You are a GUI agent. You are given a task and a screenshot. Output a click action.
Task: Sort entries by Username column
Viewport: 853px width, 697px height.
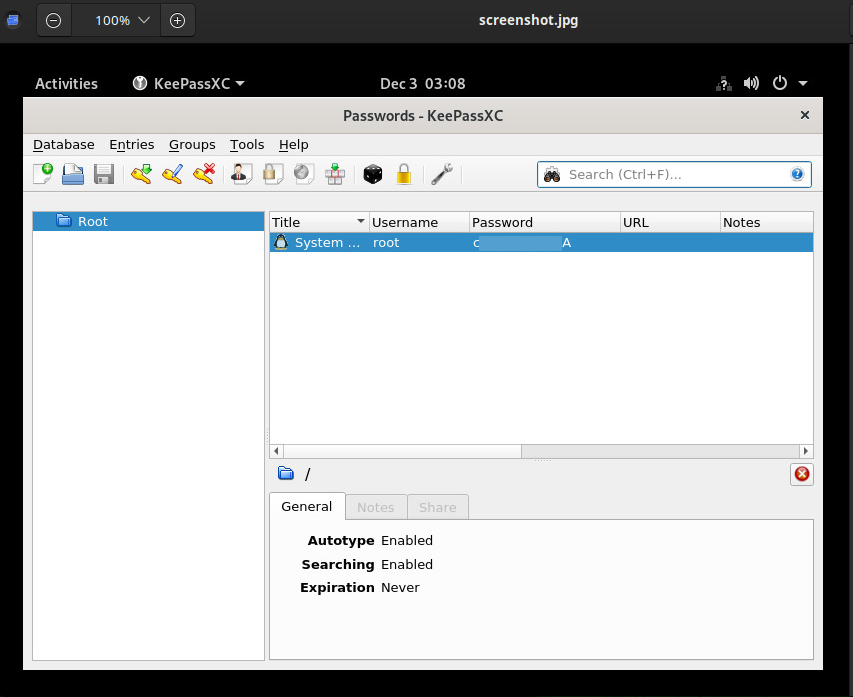coord(419,223)
